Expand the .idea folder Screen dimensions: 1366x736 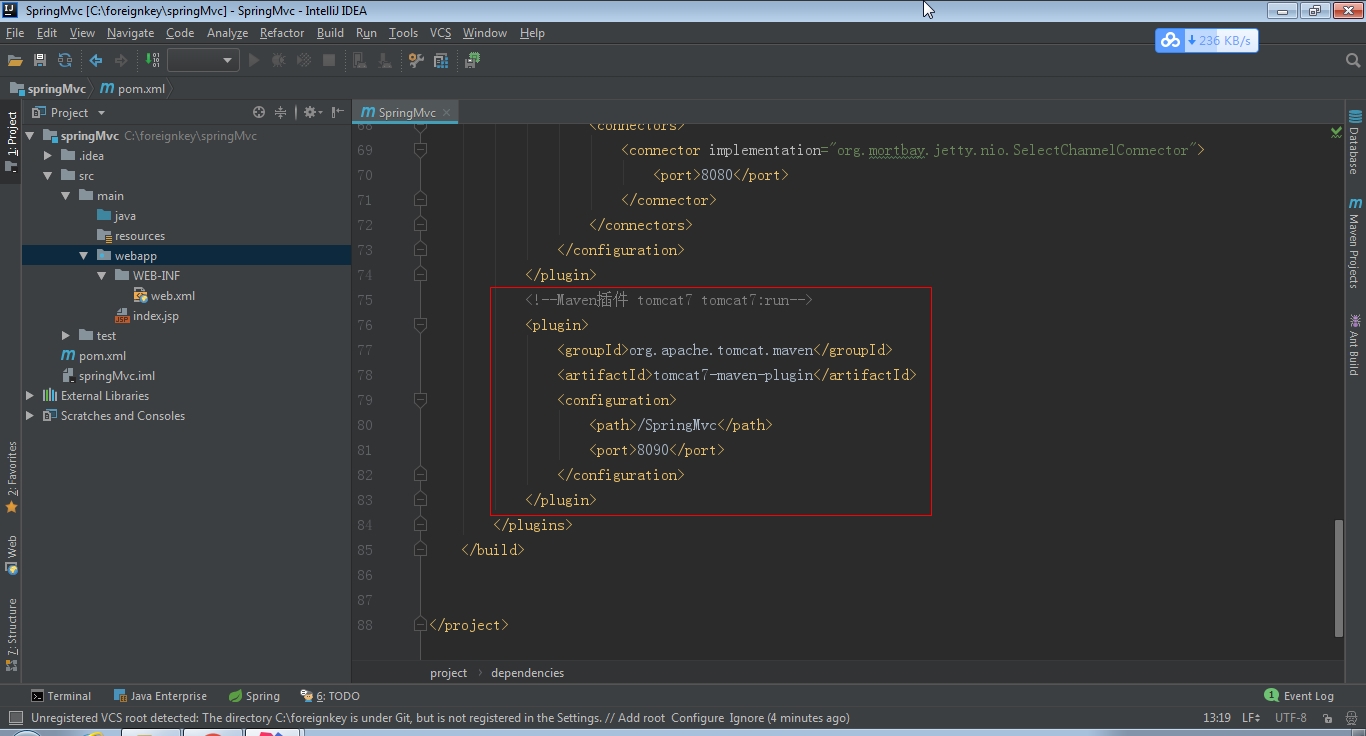pos(48,156)
